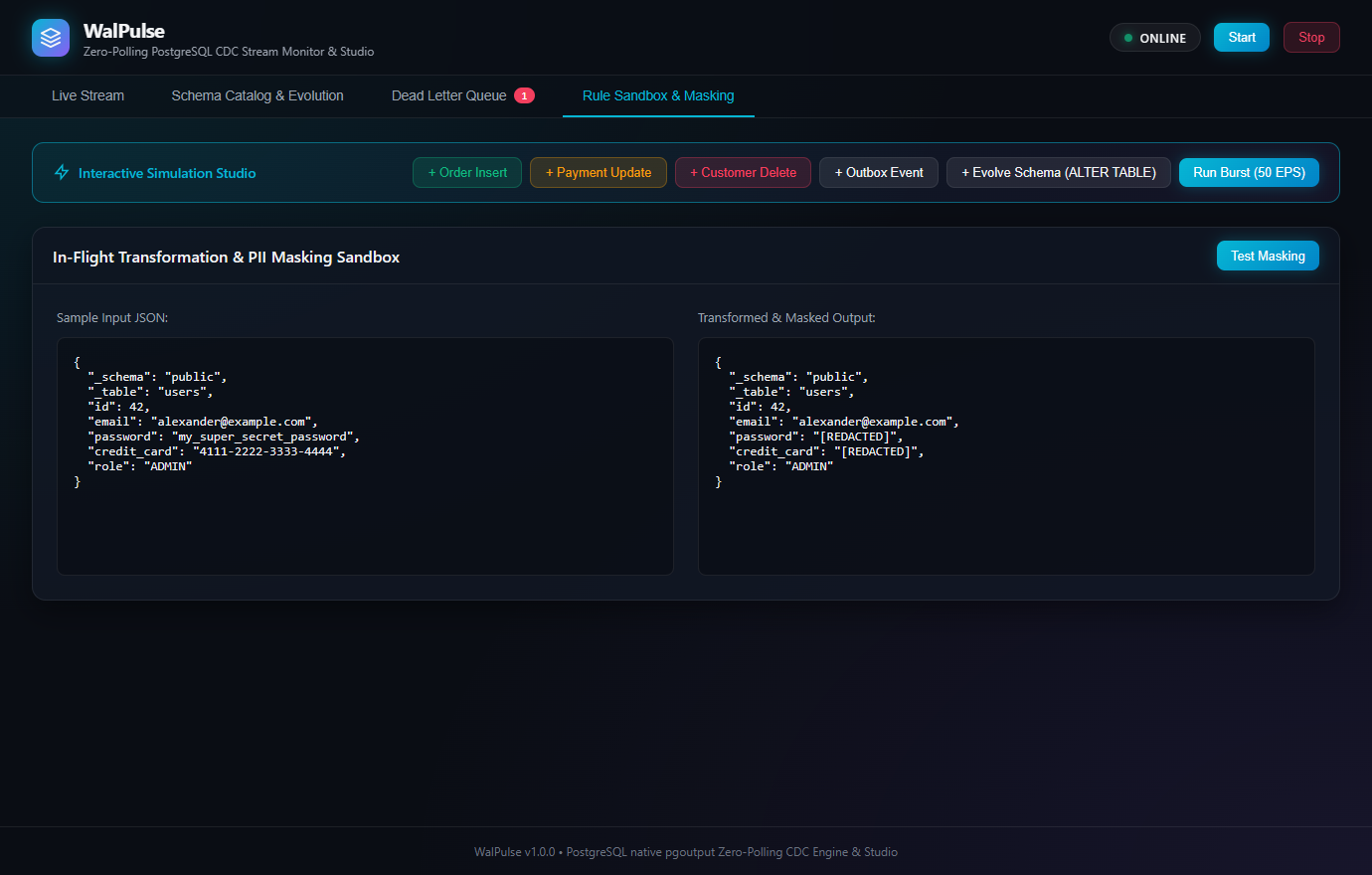The image size is (1372, 875).
Task: Open the Dead Letter Queue tab
Action: coord(463,95)
